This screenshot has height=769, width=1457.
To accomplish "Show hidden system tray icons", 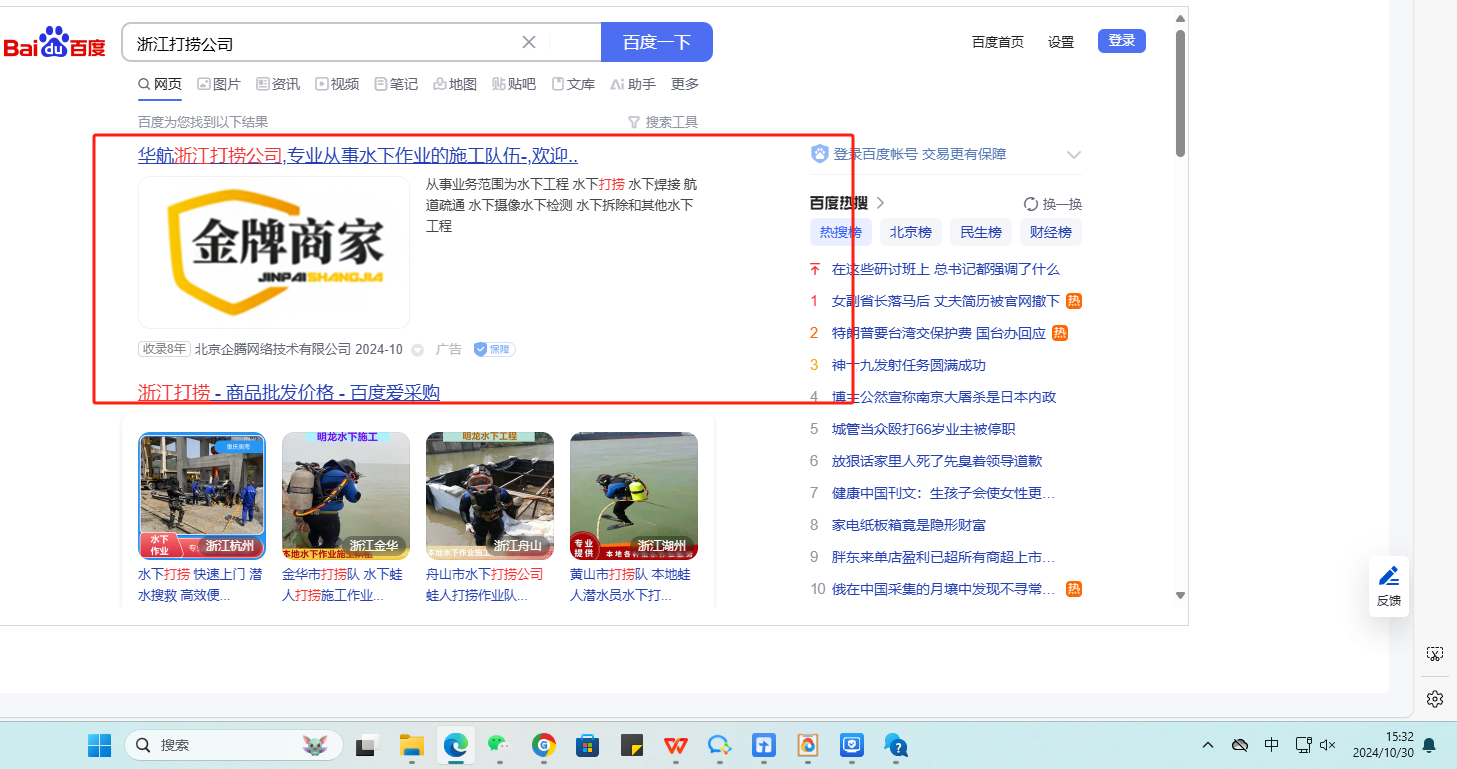I will pos(1208,745).
